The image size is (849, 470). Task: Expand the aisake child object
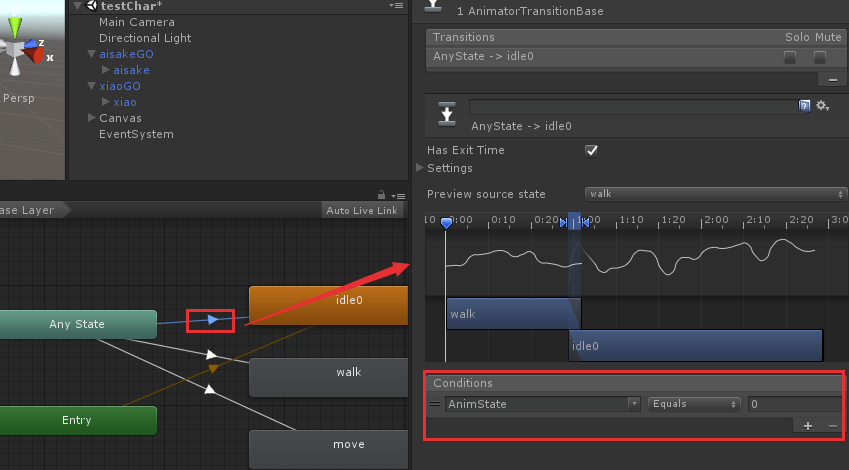pyautogui.click(x=106, y=70)
